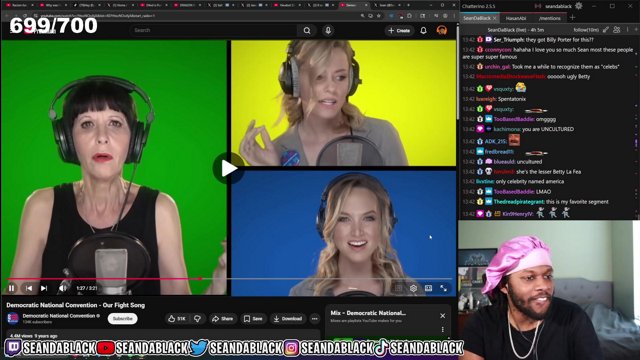
Task: Click username TooBasedBaddie saying omgggg
Action: [513, 119]
